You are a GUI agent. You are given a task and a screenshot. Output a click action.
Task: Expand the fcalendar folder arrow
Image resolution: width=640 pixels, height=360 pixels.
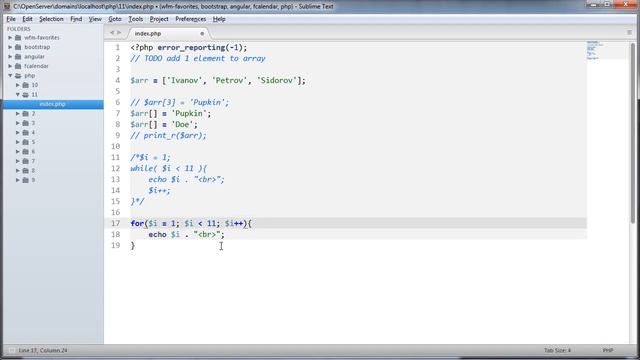pos(10,66)
